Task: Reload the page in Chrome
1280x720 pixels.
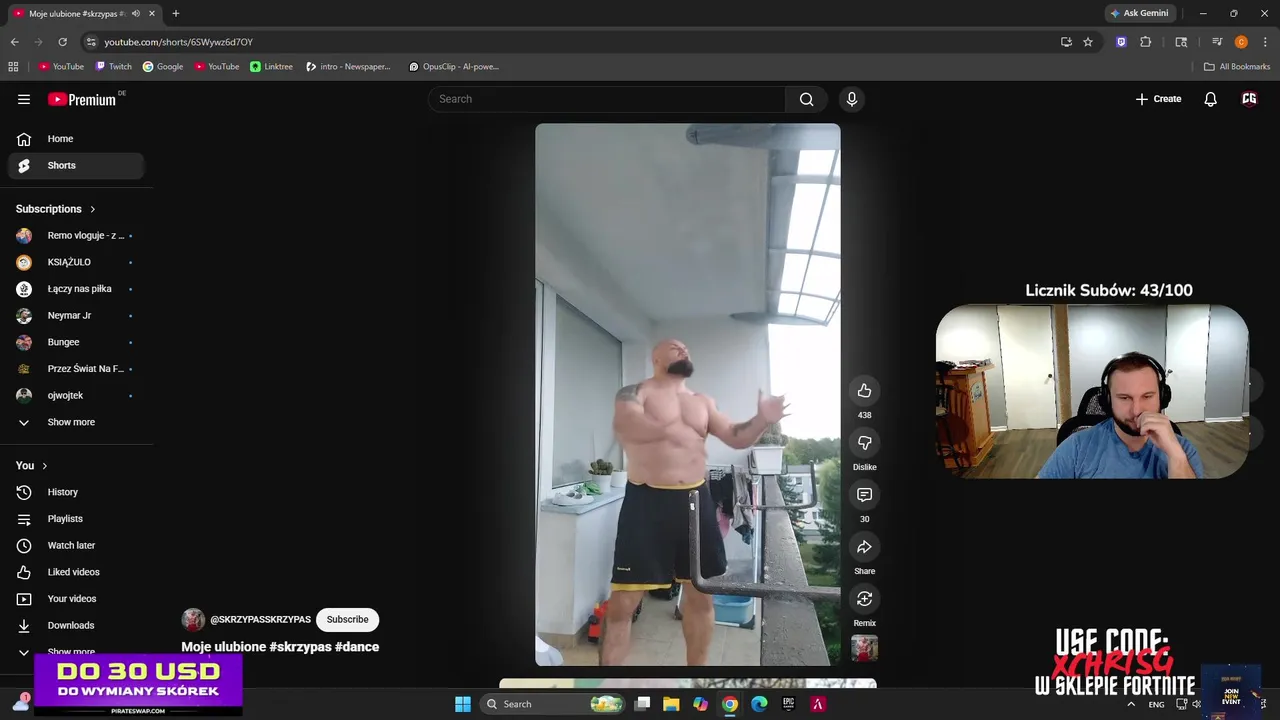Action: pyautogui.click(x=62, y=42)
